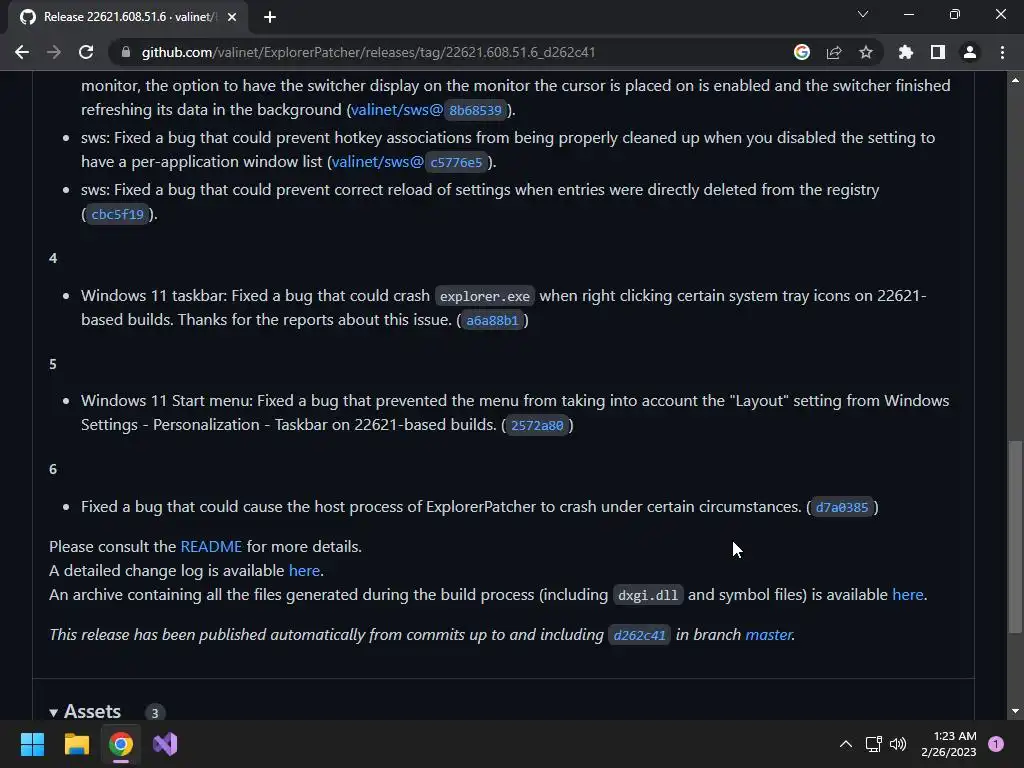Share this page via share icon
Screen dimensions: 1024x768
pyautogui.click(x=833, y=52)
